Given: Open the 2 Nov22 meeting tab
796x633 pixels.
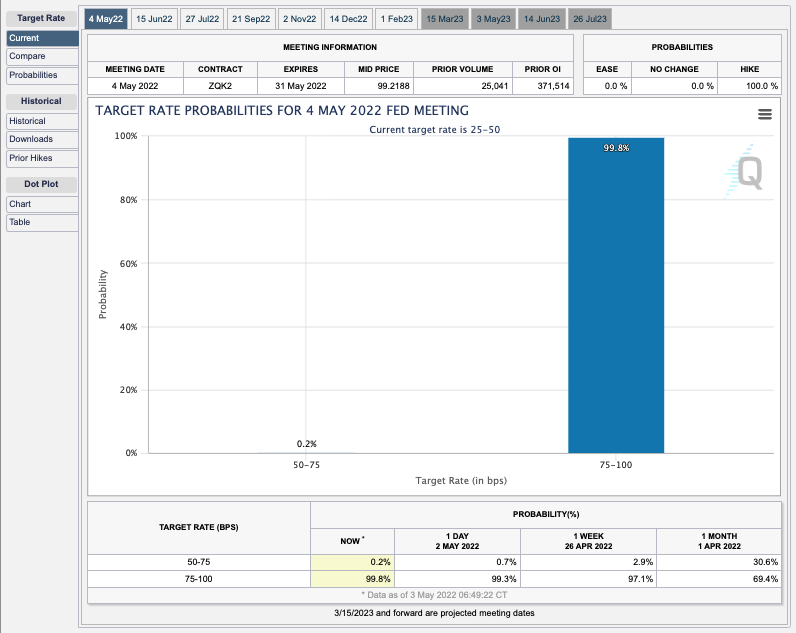Looking at the screenshot, I should pos(300,19).
